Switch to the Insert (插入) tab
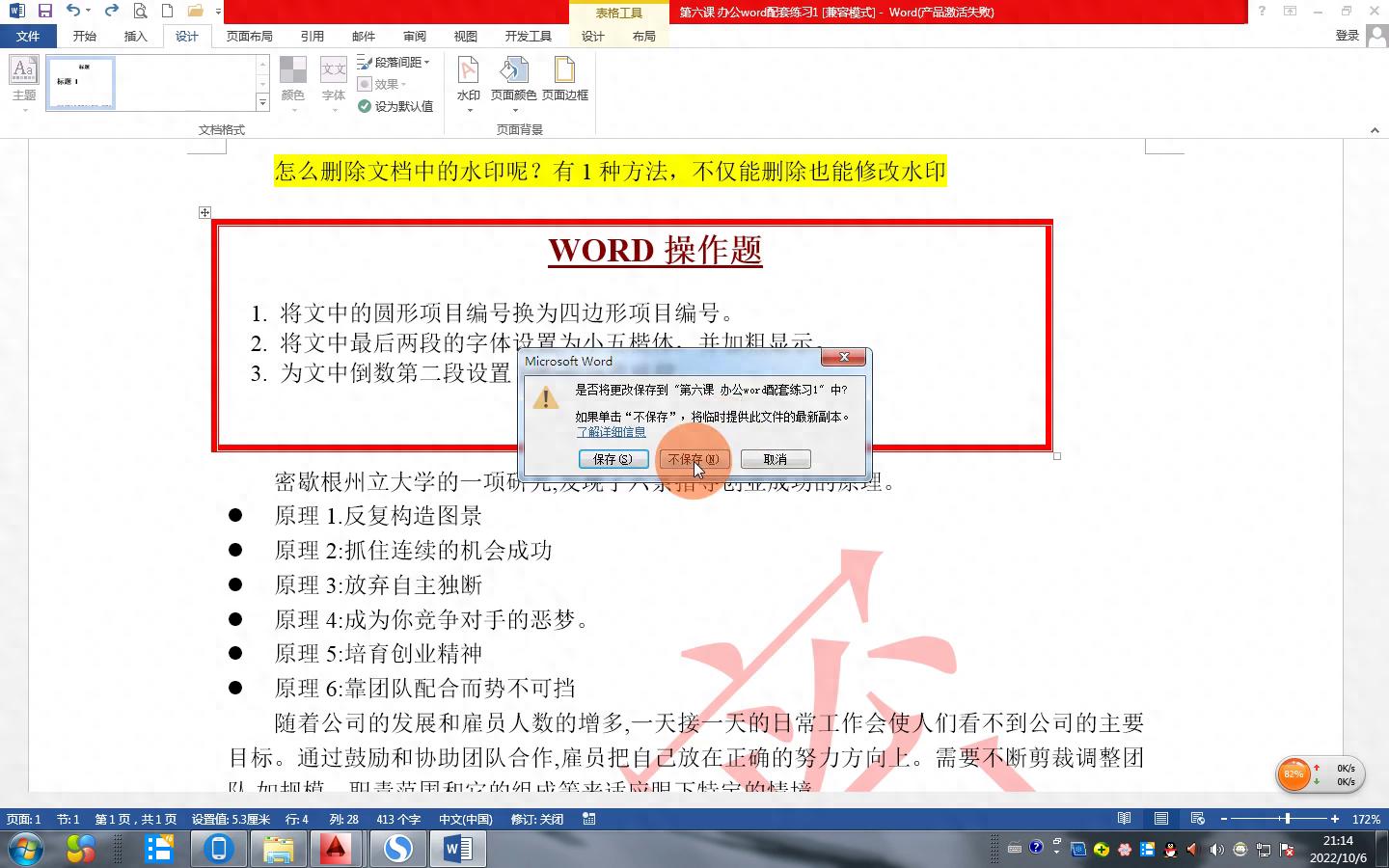Image resolution: width=1389 pixels, height=868 pixels. tap(135, 36)
